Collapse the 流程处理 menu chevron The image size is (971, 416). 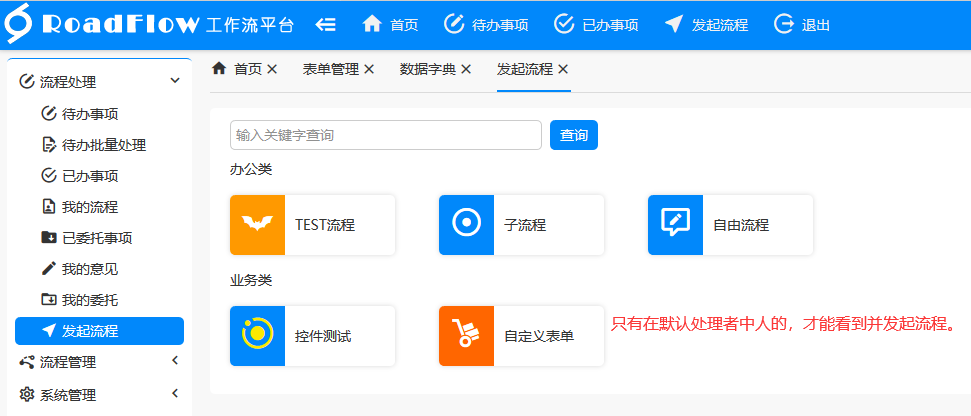pyautogui.click(x=175, y=80)
